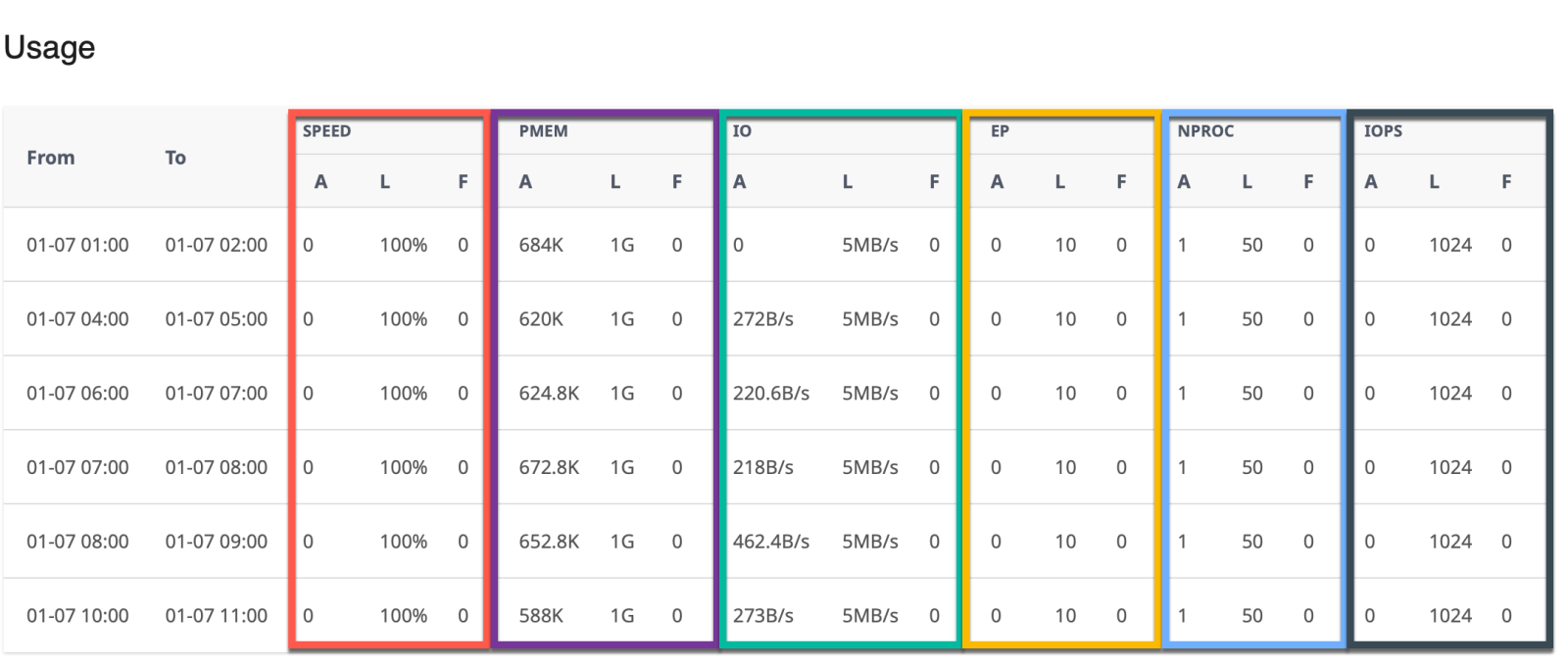1568x663 pixels.
Task: Click the 652.8K PMEM value
Action: pyautogui.click(x=549, y=542)
